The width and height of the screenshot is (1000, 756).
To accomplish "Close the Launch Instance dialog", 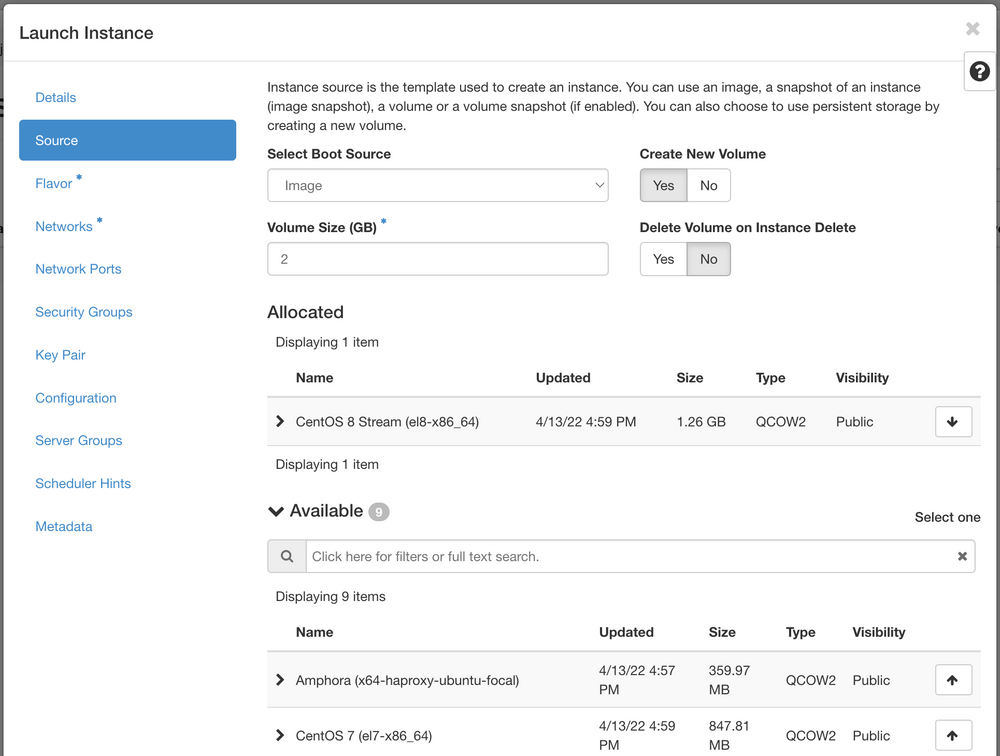I will coord(972,29).
